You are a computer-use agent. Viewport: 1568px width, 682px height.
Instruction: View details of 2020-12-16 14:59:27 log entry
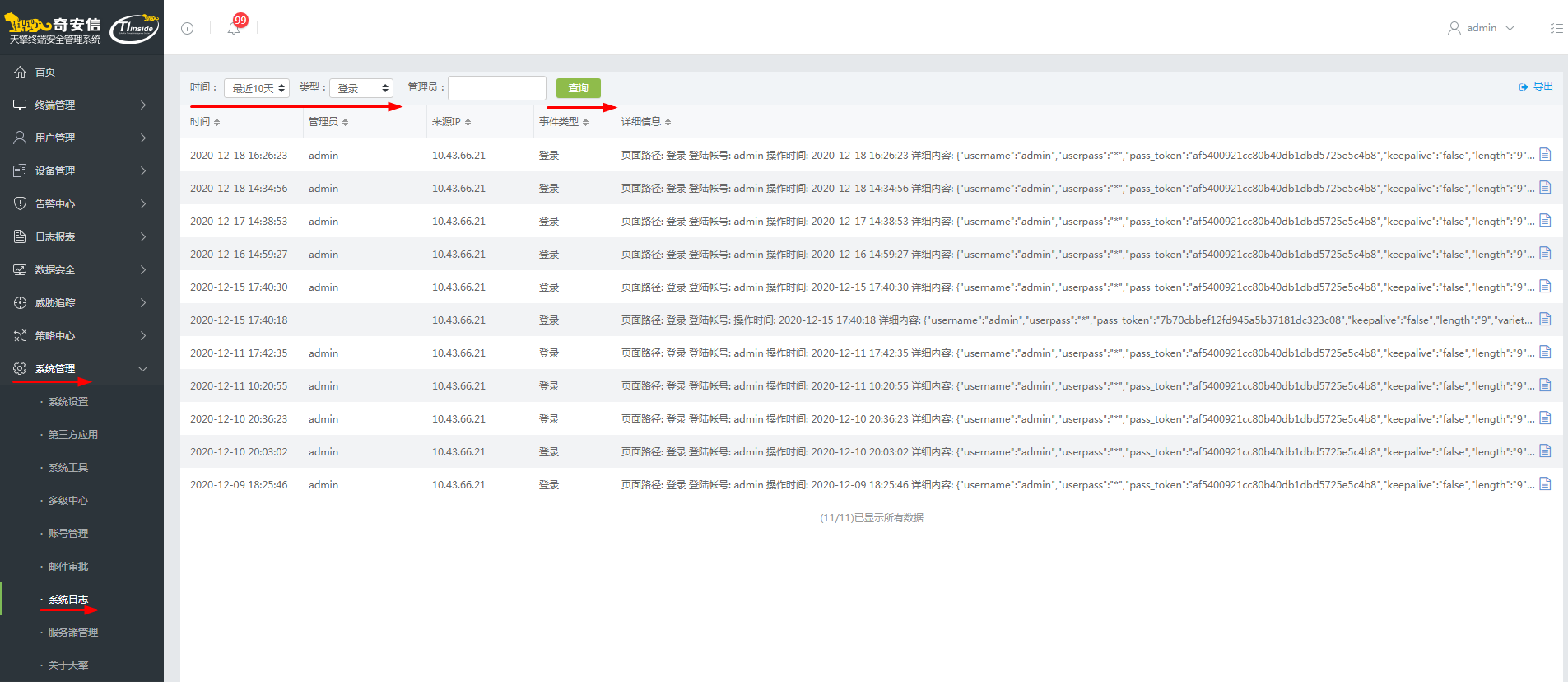point(1545,253)
